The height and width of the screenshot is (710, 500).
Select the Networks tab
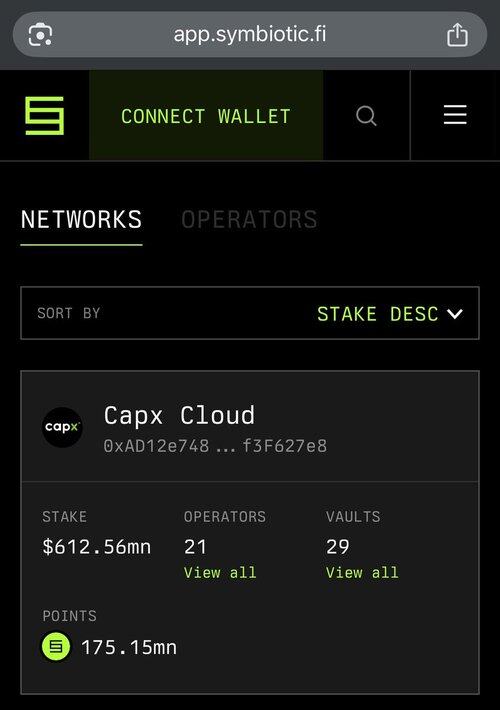click(82, 220)
